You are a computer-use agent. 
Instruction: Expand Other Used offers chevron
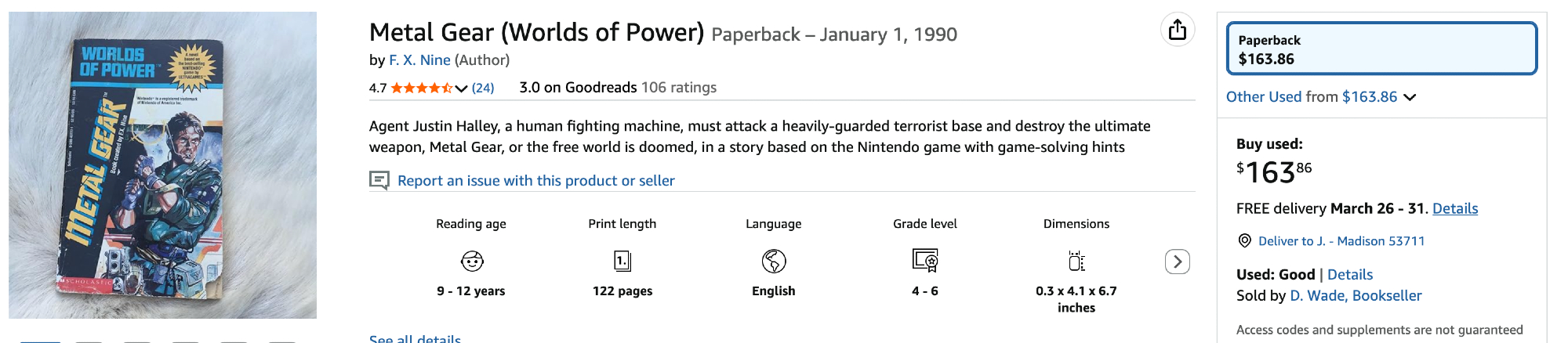click(x=1410, y=97)
